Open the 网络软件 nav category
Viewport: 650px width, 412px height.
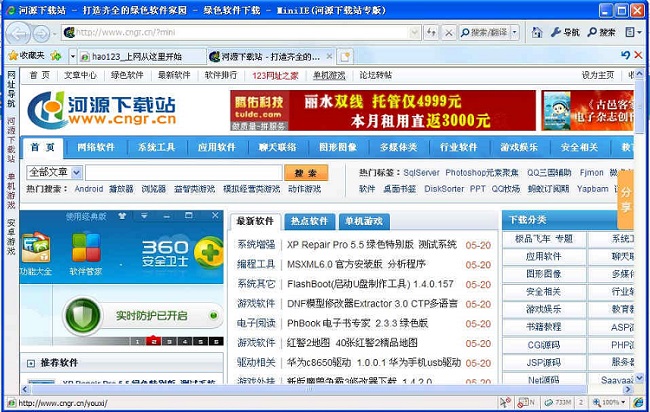click(96, 147)
